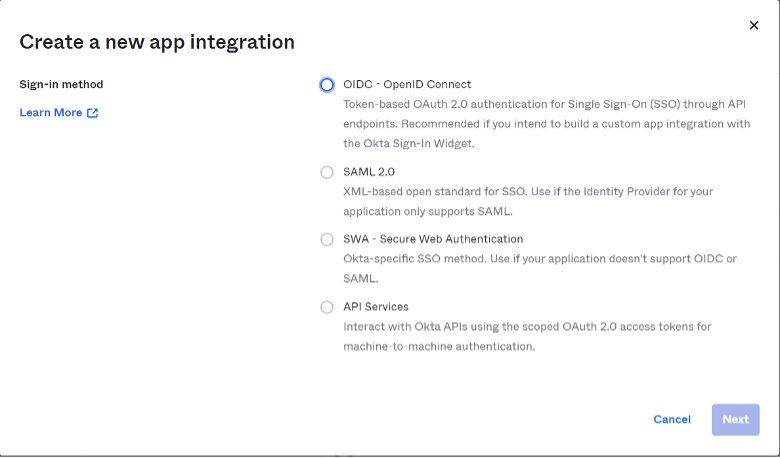Choose the SAML 2.0 radio button

327,172
